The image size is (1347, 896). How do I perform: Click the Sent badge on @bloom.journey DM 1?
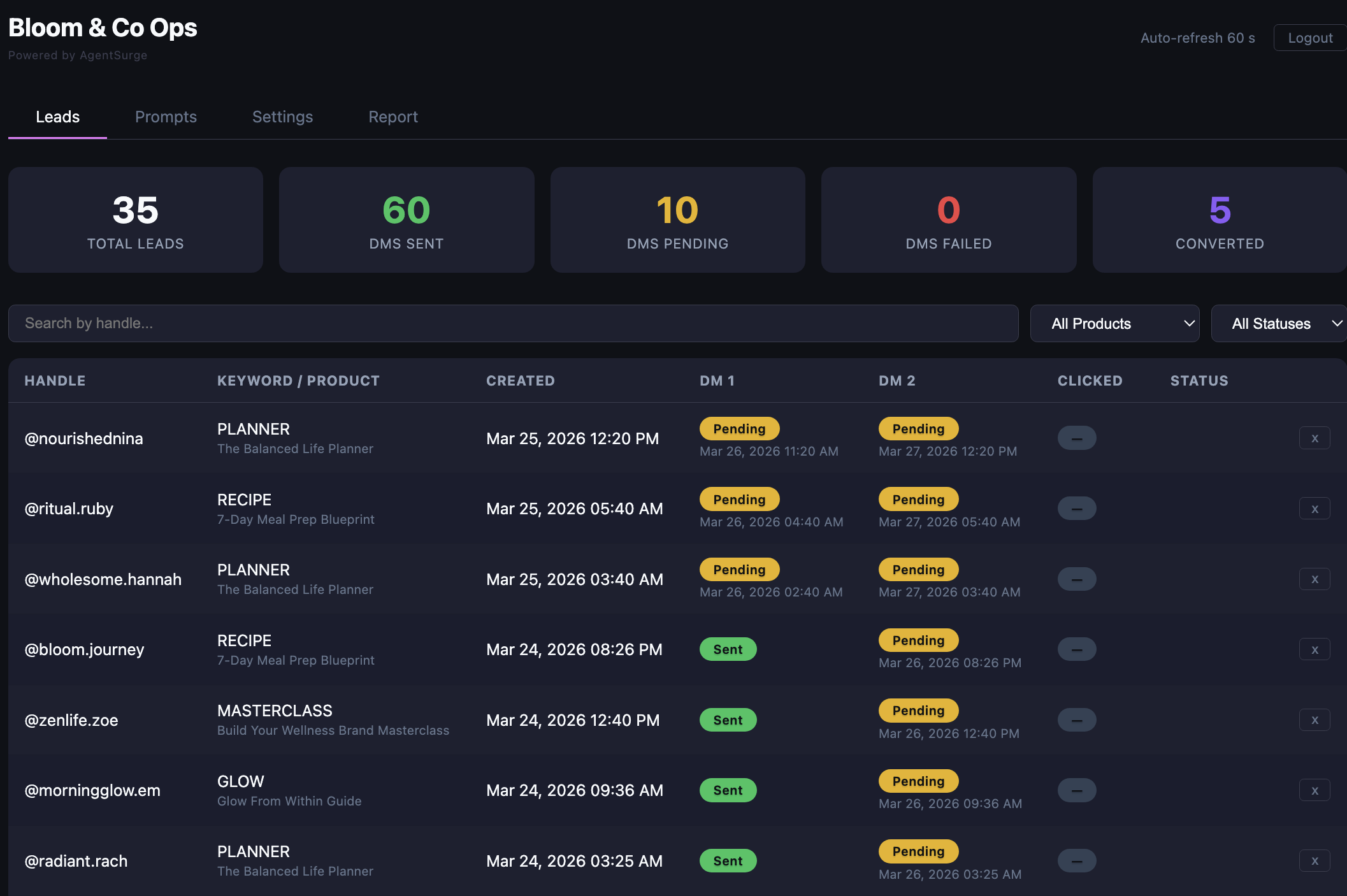(728, 649)
